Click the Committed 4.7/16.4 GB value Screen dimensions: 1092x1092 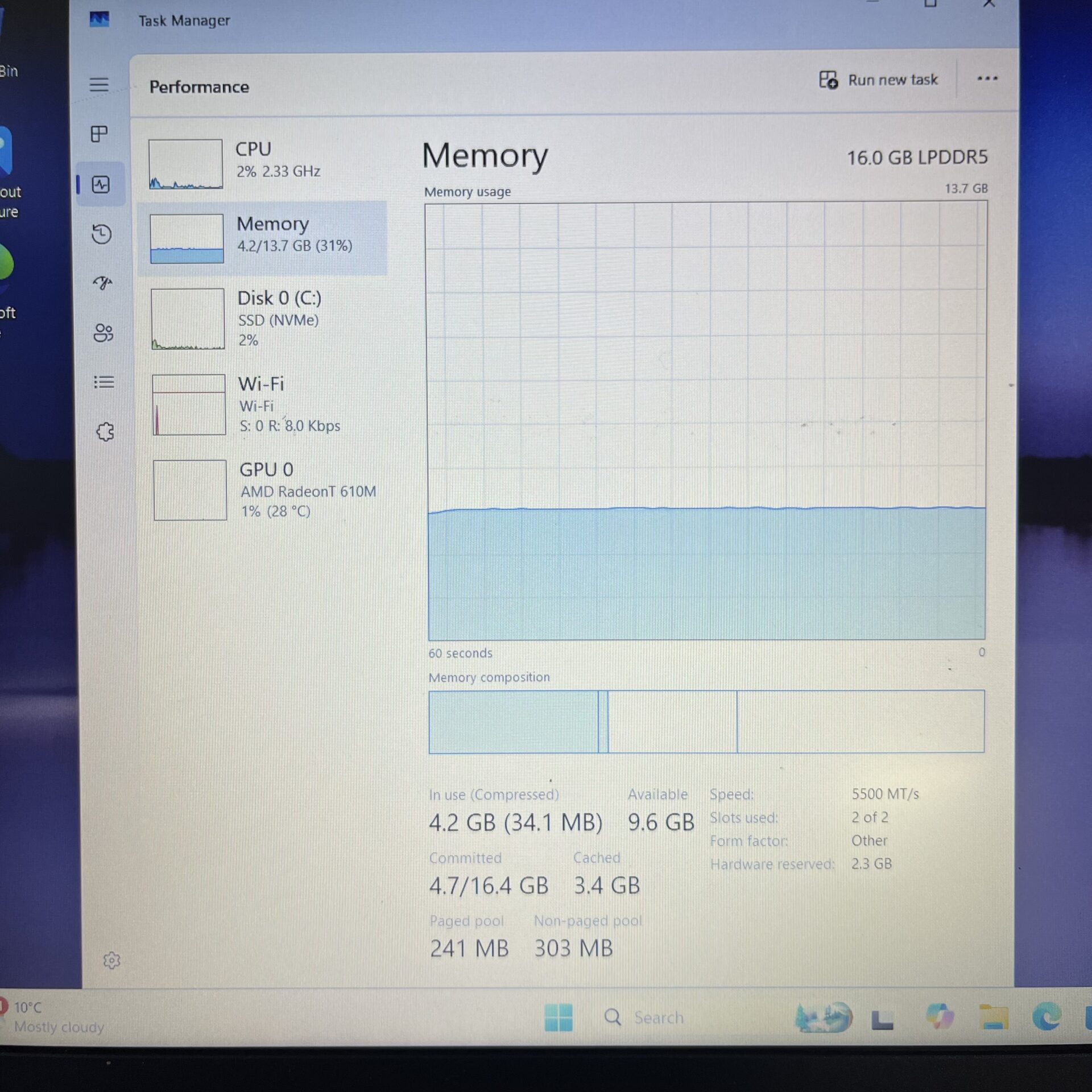pyautogui.click(x=489, y=886)
